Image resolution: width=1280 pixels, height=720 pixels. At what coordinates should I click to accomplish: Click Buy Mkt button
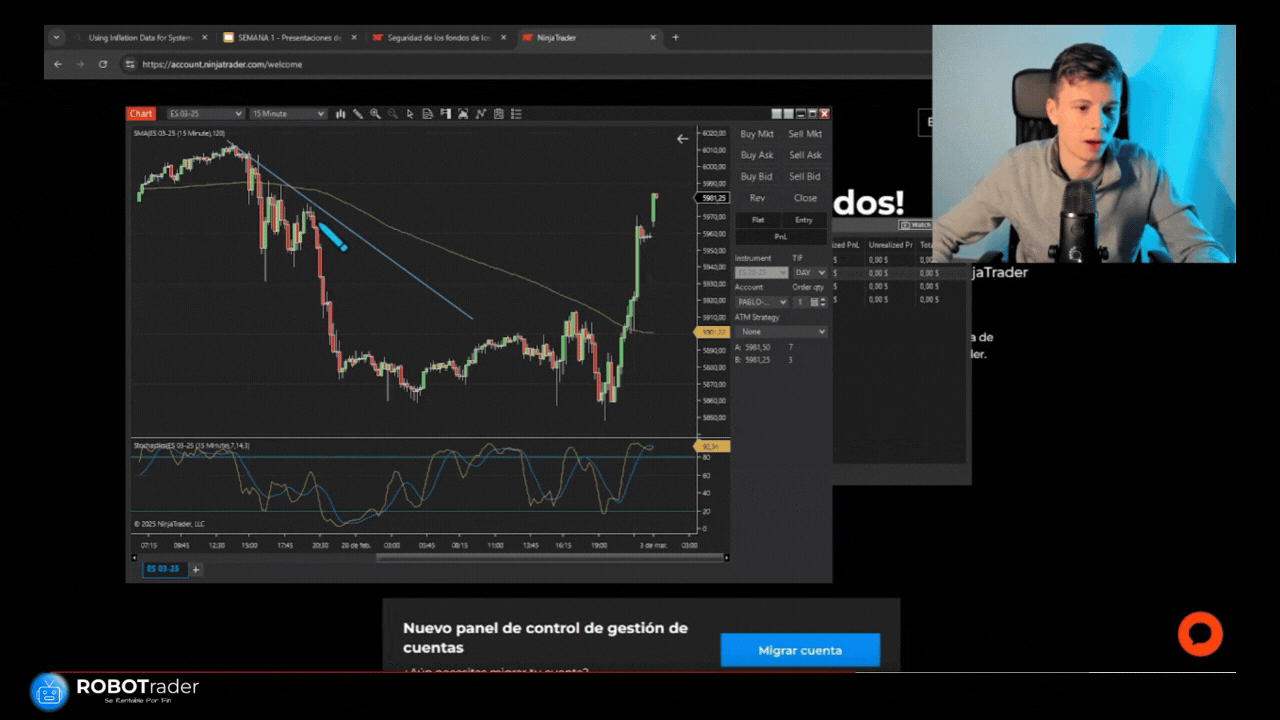coord(757,134)
